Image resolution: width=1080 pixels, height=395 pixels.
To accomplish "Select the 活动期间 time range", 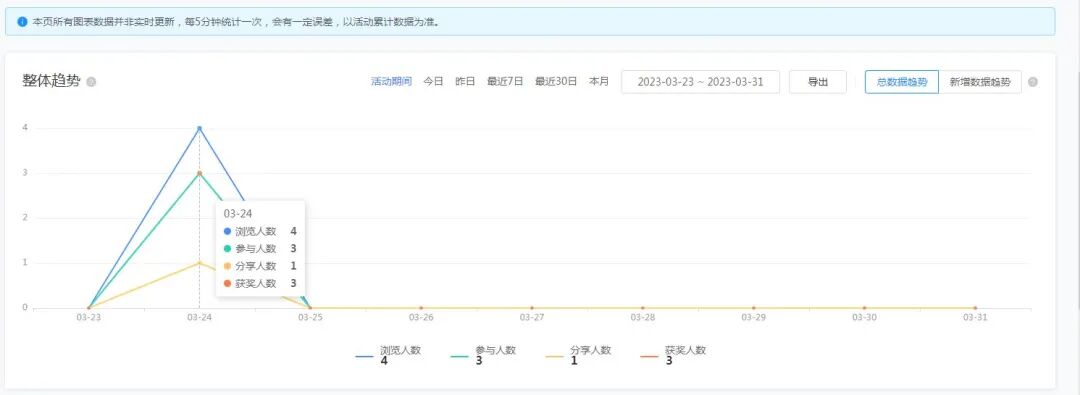I will click(391, 81).
